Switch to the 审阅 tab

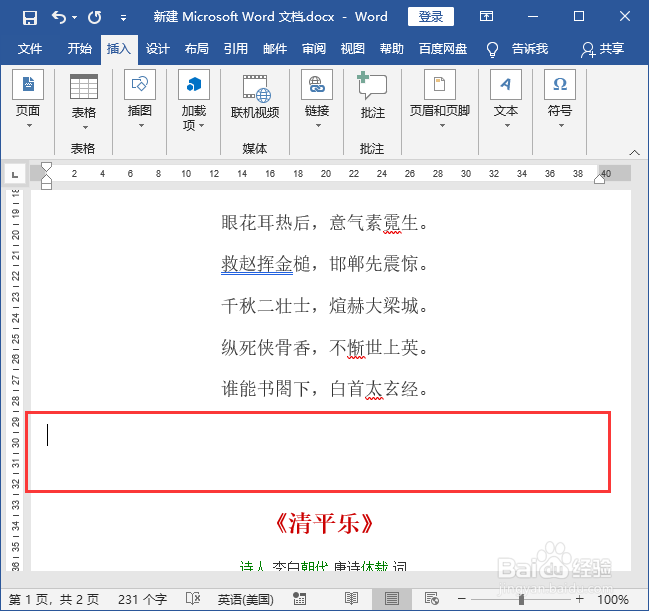coord(314,49)
